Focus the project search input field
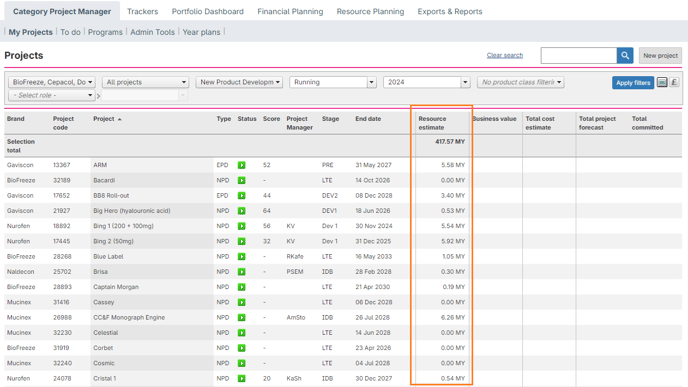This screenshot has height=387, width=688. tap(579, 56)
